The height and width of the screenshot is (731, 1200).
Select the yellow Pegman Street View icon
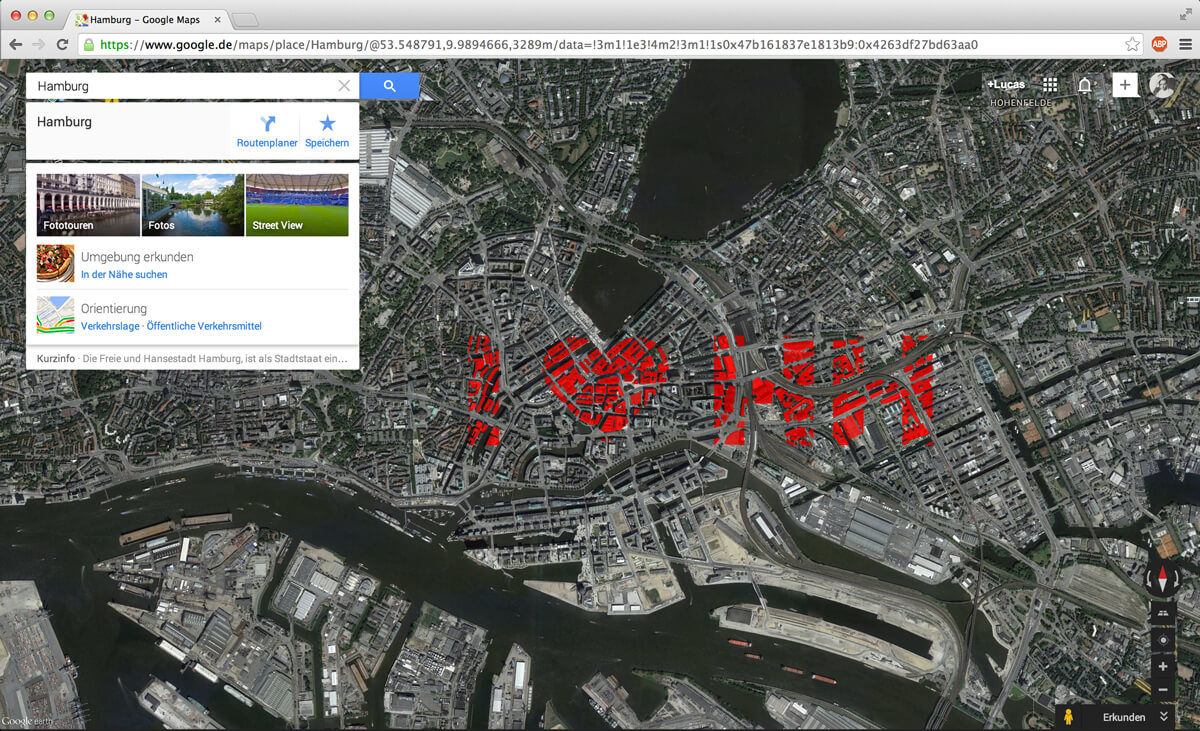pos(1069,717)
